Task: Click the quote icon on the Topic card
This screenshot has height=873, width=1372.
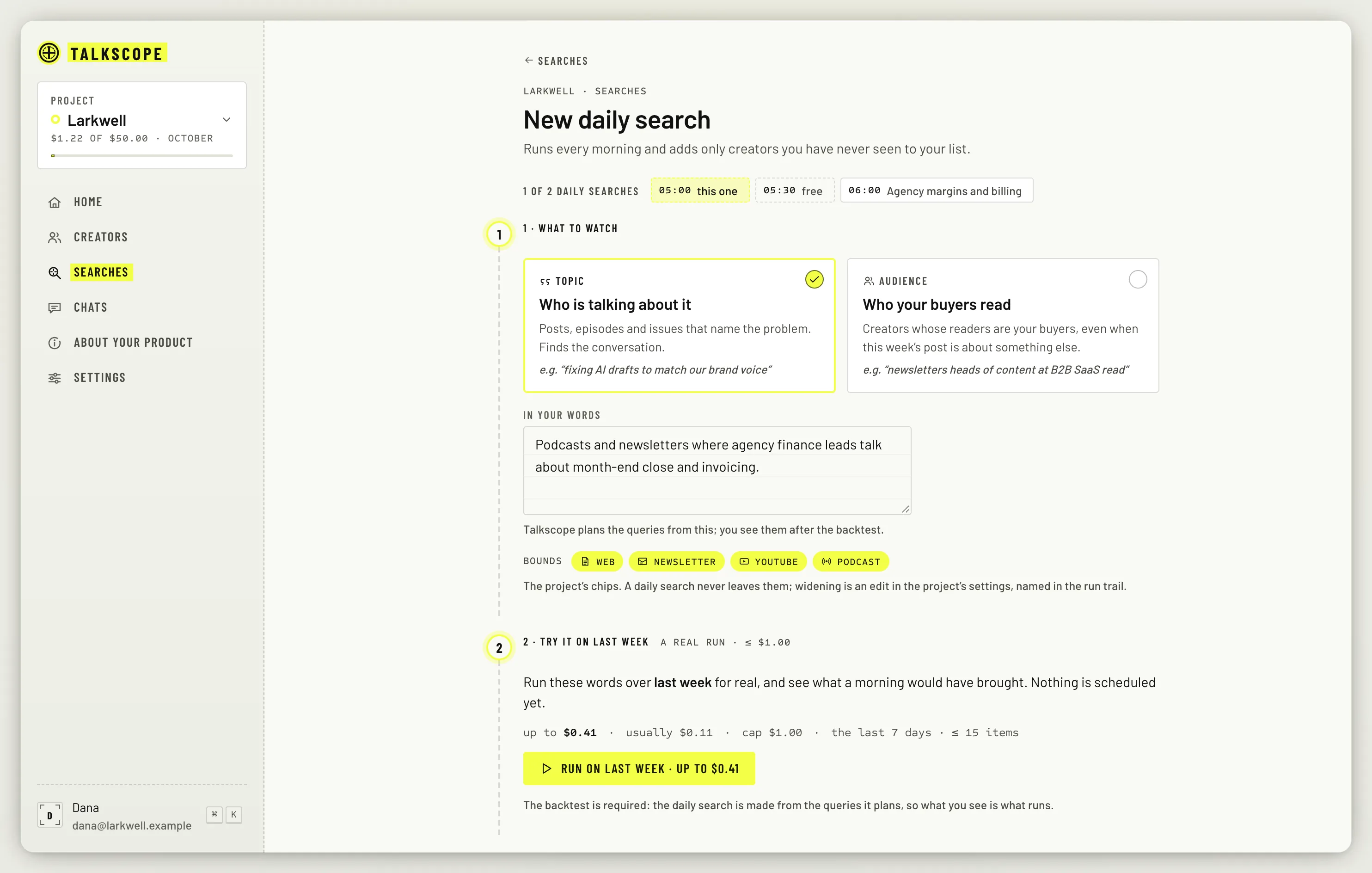Action: (x=545, y=281)
